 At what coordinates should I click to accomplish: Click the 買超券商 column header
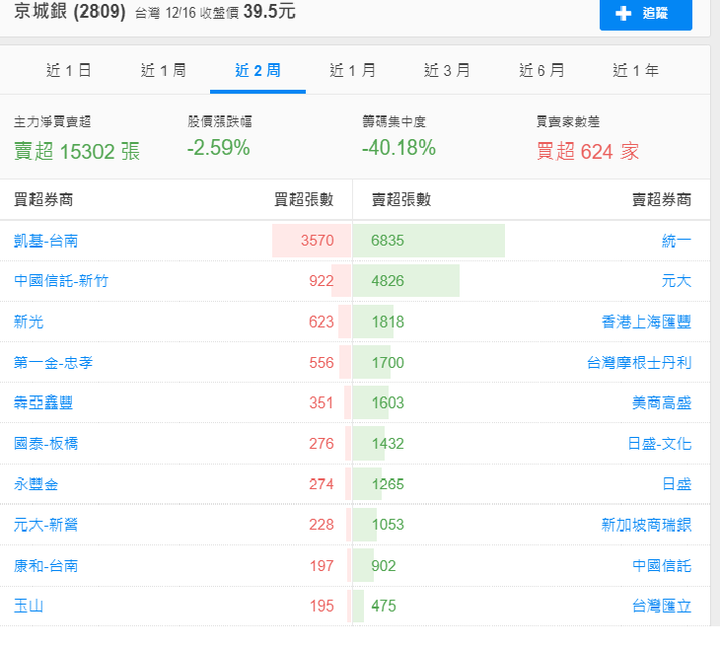click(x=43, y=200)
